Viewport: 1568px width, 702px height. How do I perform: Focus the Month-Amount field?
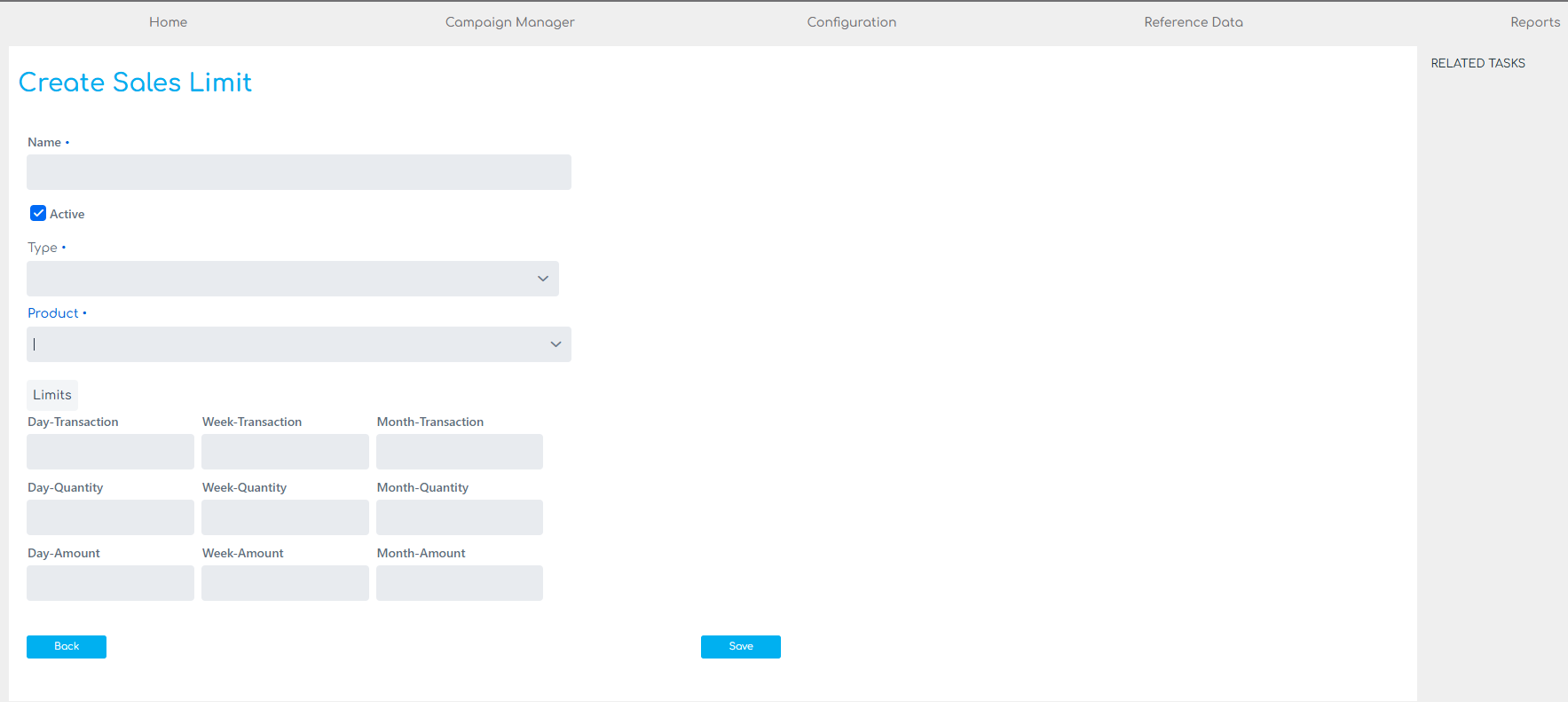pyautogui.click(x=459, y=583)
